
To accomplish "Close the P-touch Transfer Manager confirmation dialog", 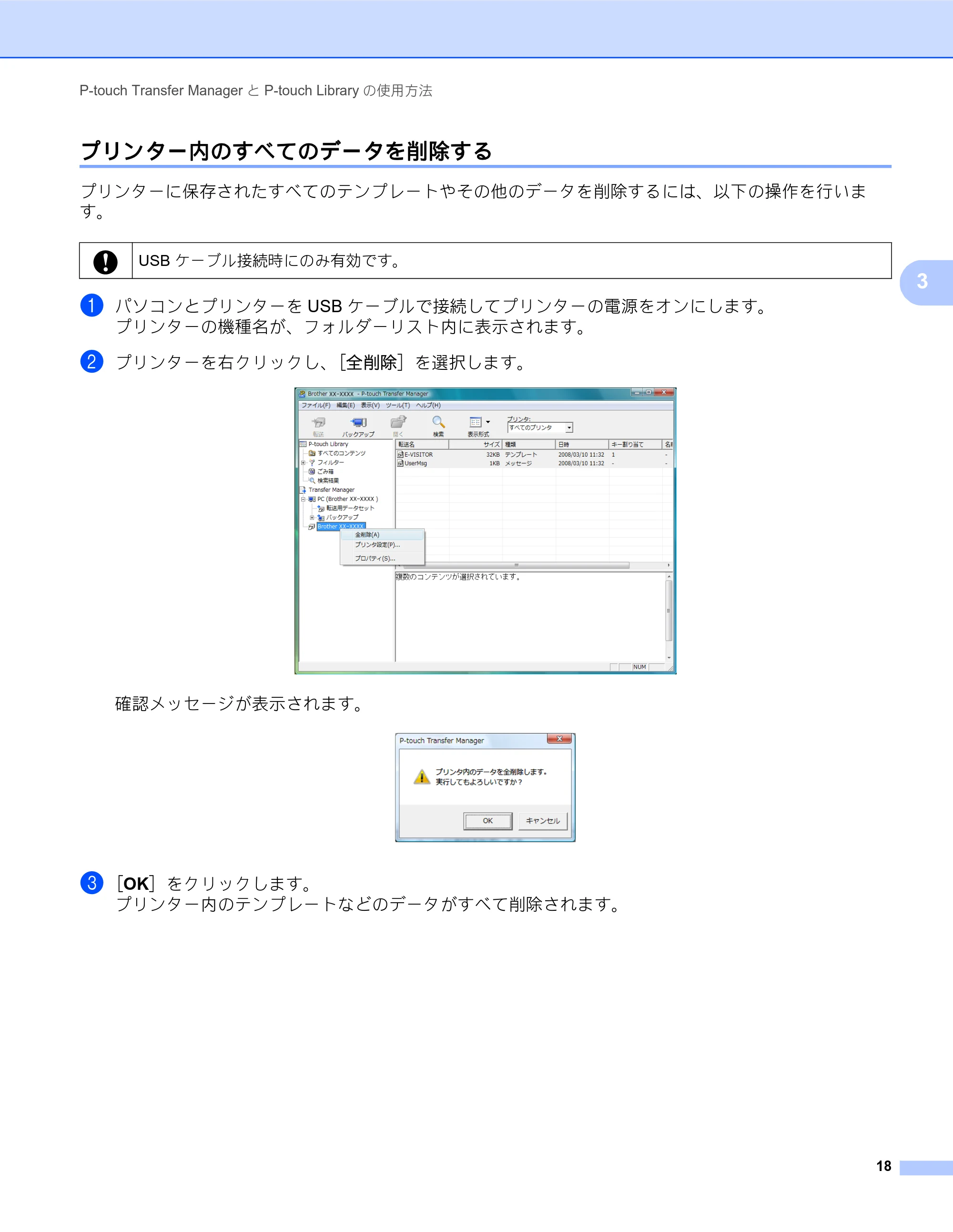I will (560, 739).
